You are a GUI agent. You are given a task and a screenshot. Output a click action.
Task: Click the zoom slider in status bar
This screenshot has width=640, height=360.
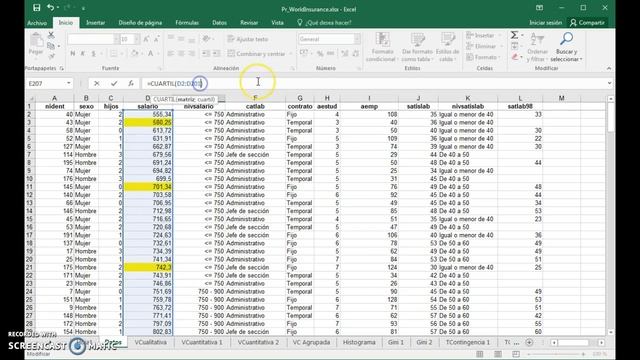tap(556, 354)
